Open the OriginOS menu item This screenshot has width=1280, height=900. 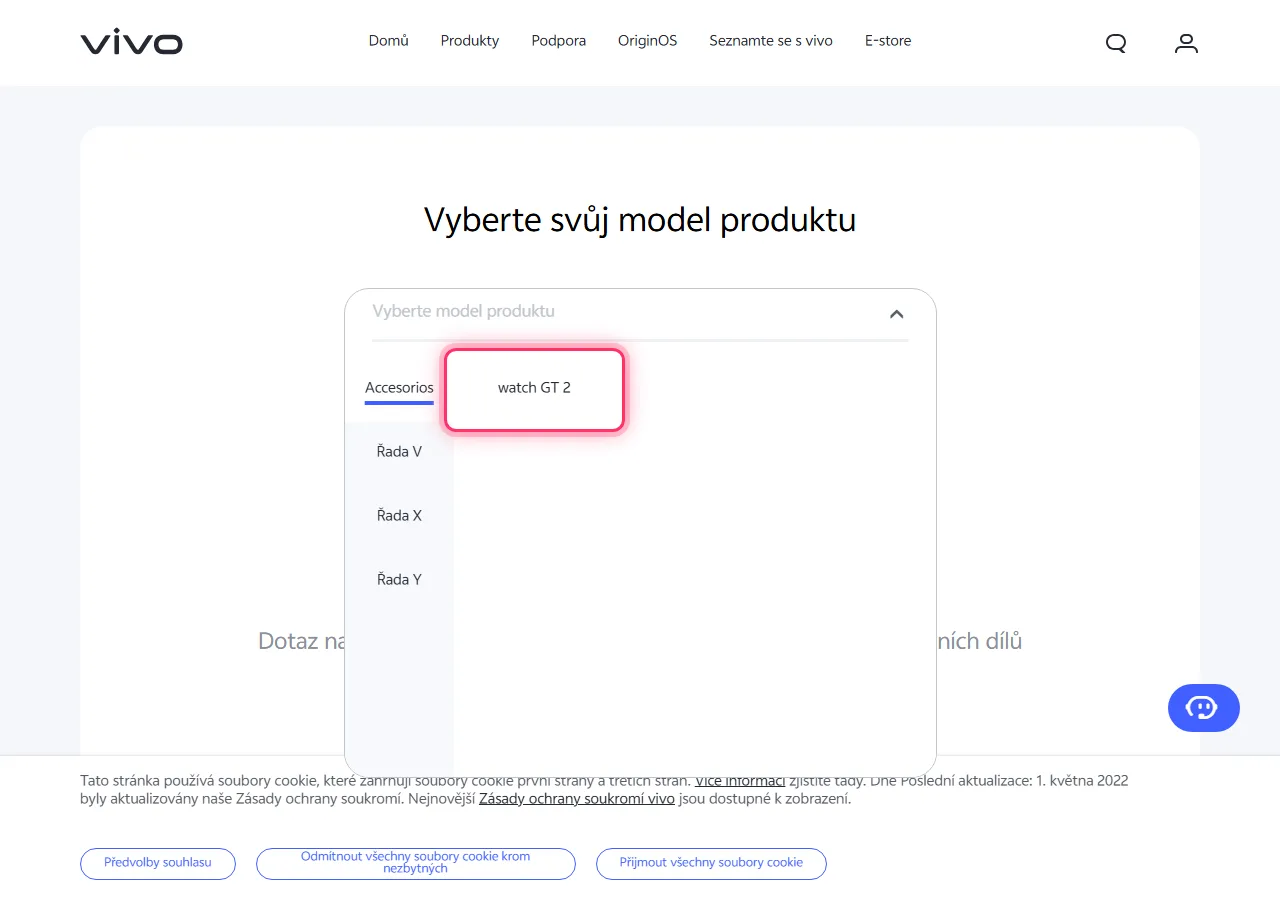pos(648,41)
